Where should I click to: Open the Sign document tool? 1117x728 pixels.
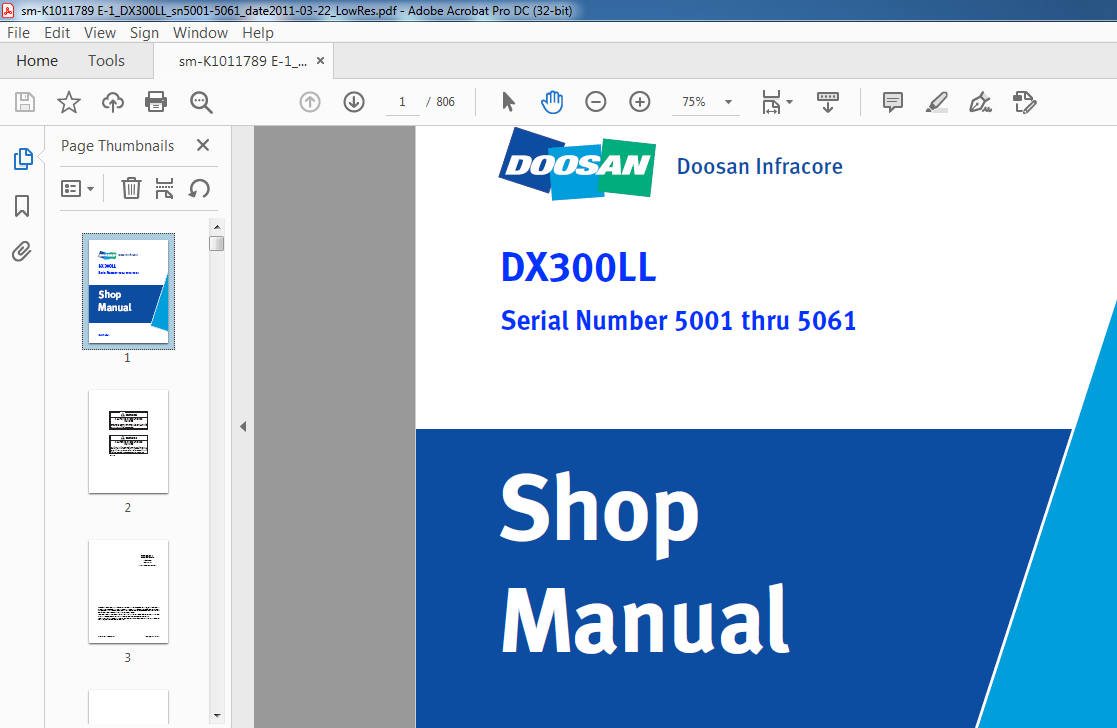pyautogui.click(x=981, y=102)
